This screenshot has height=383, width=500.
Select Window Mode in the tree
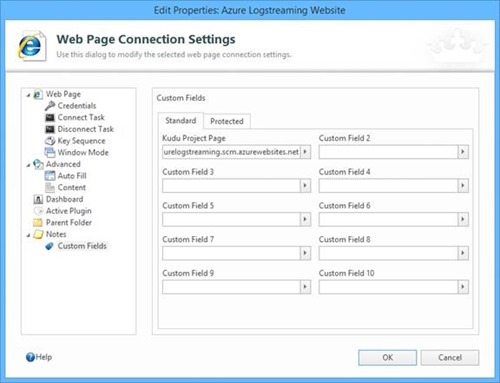pos(83,152)
